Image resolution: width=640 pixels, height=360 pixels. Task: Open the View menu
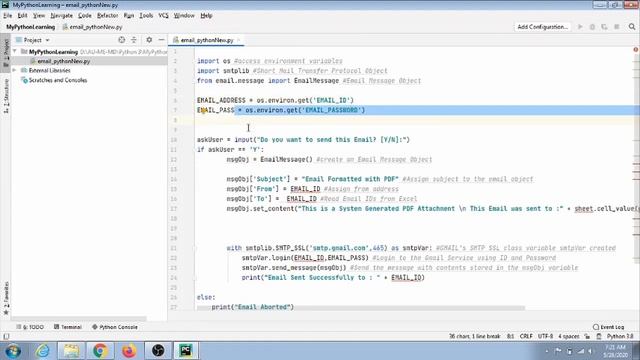(39, 16)
